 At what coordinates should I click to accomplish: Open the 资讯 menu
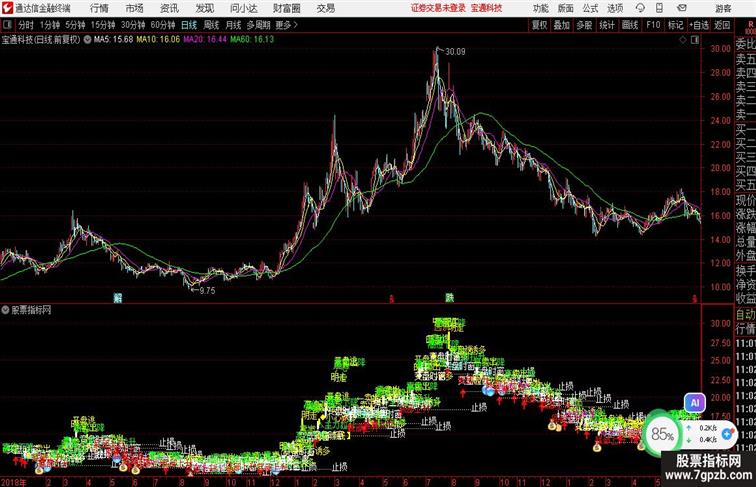click(169, 8)
